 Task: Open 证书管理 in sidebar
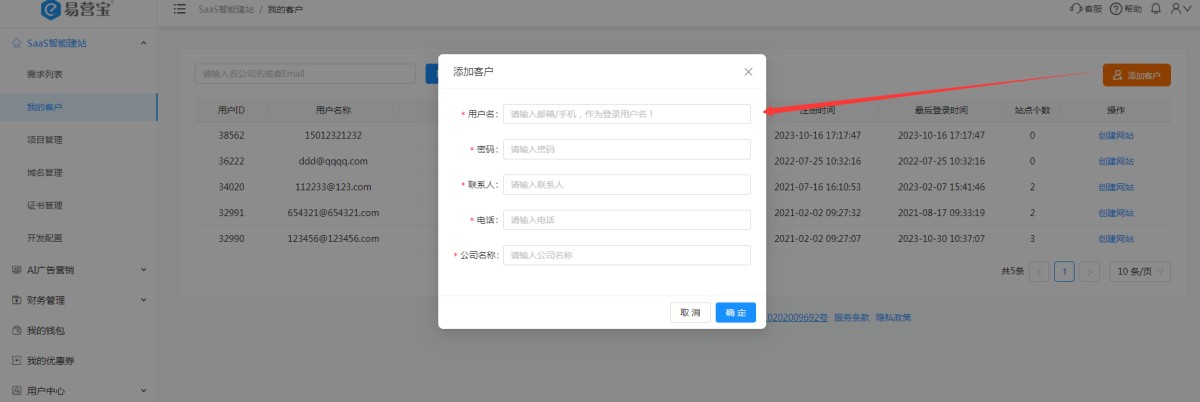coord(45,206)
